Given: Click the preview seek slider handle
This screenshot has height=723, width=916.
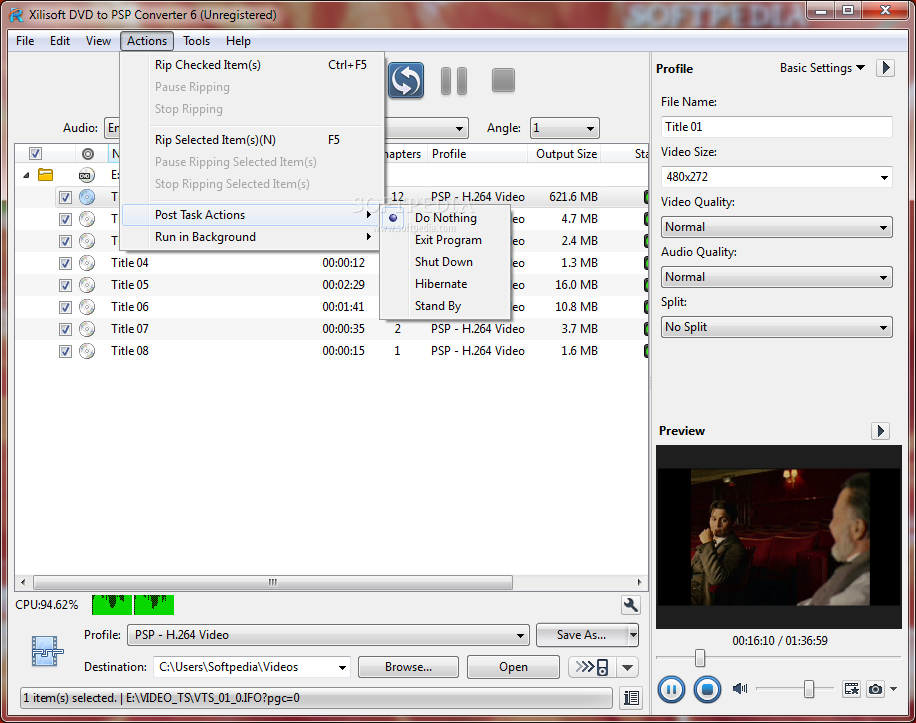Looking at the screenshot, I should (x=700, y=658).
